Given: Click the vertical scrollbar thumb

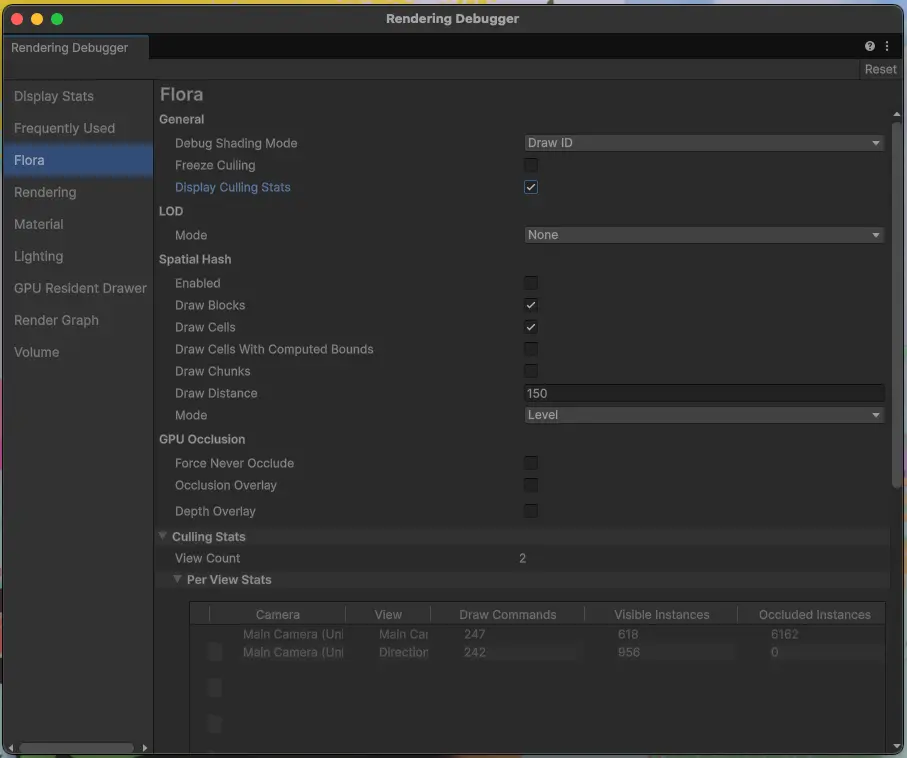Looking at the screenshot, I should coord(897,304).
